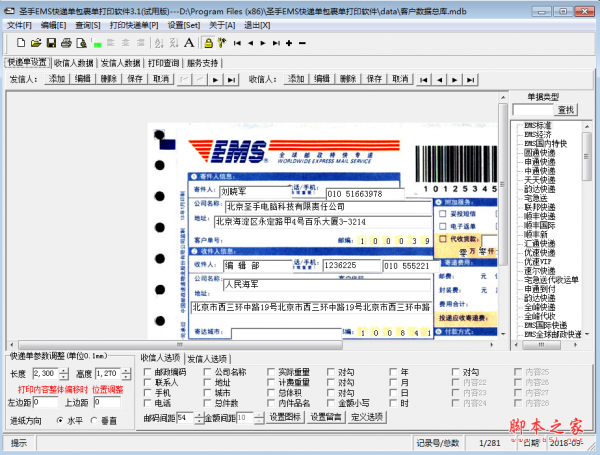Image resolution: width=600 pixels, height=455 pixels.
Task: Go to previous recipient record arrow
Action: coord(439,80)
